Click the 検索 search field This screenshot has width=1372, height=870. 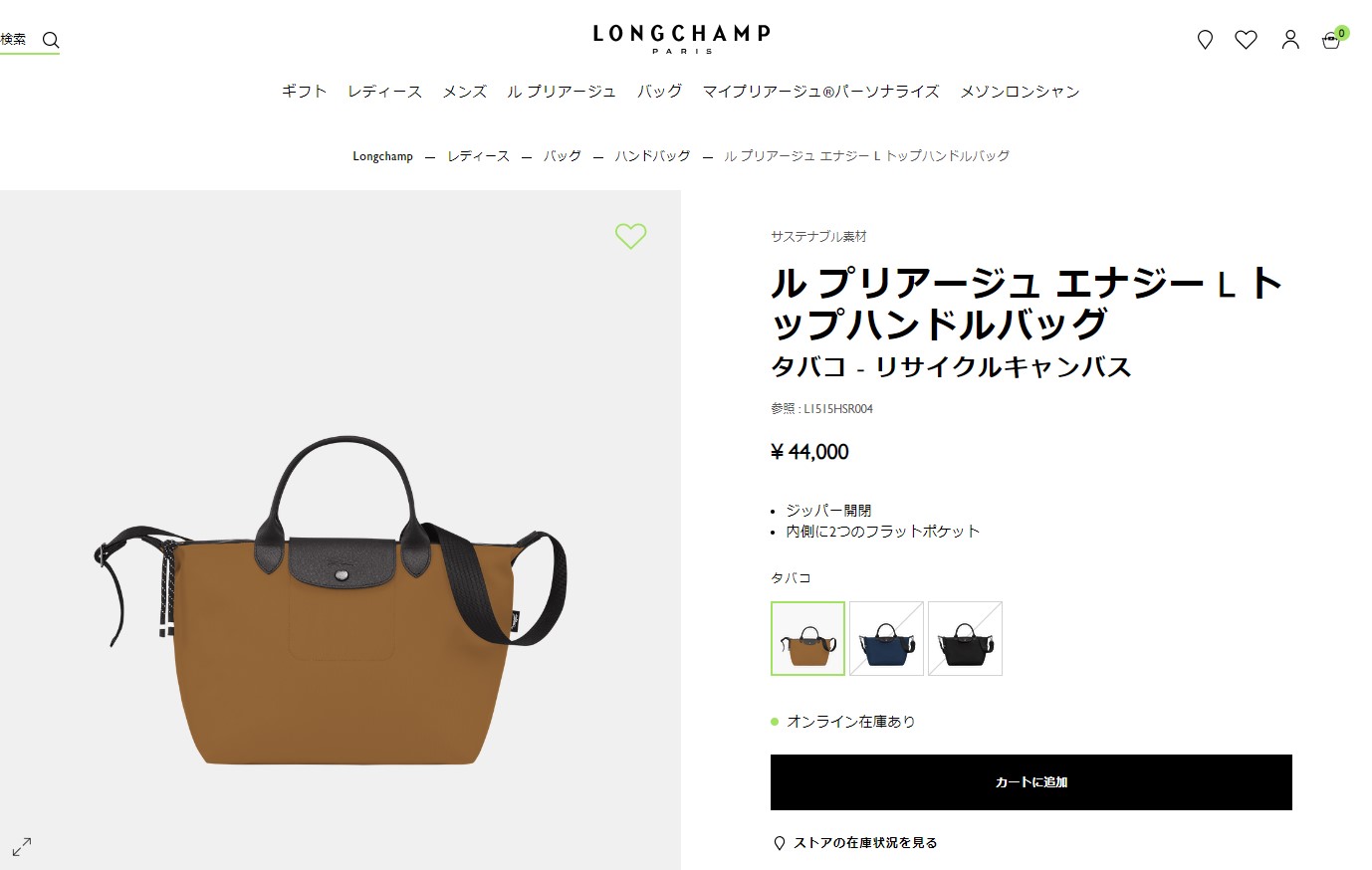pos(30,40)
